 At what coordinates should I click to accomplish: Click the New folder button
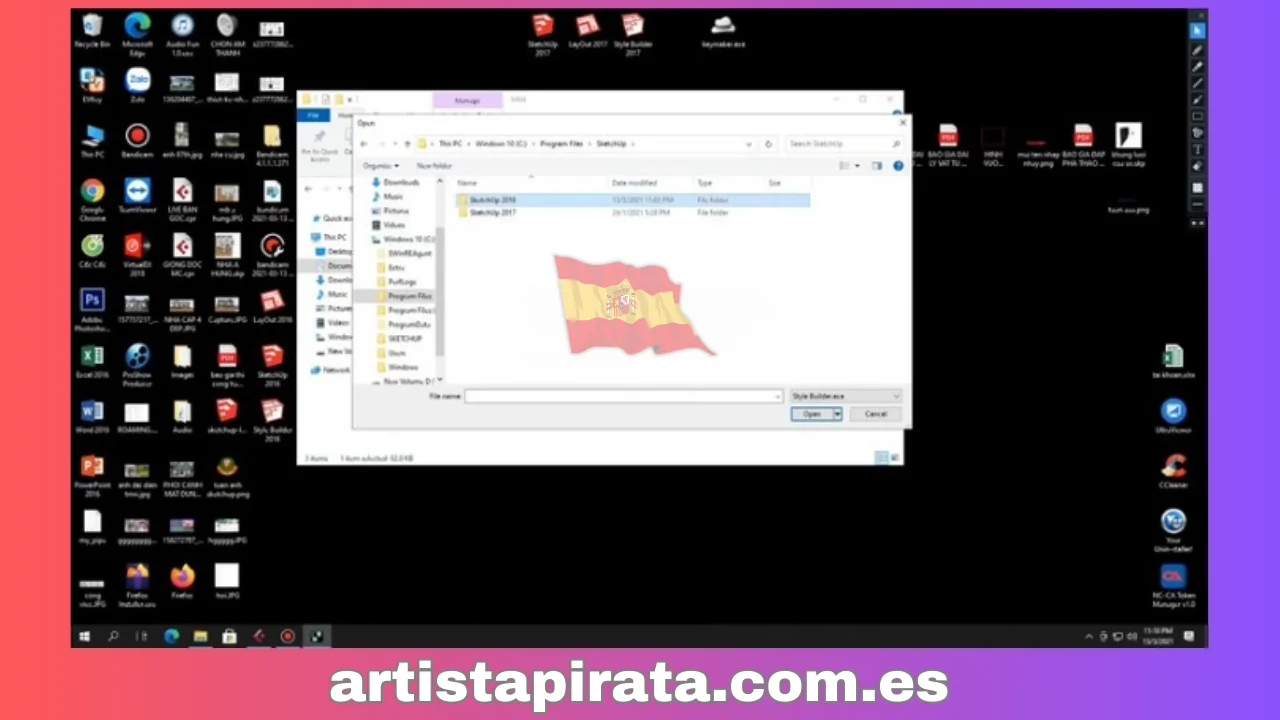pyautogui.click(x=434, y=166)
